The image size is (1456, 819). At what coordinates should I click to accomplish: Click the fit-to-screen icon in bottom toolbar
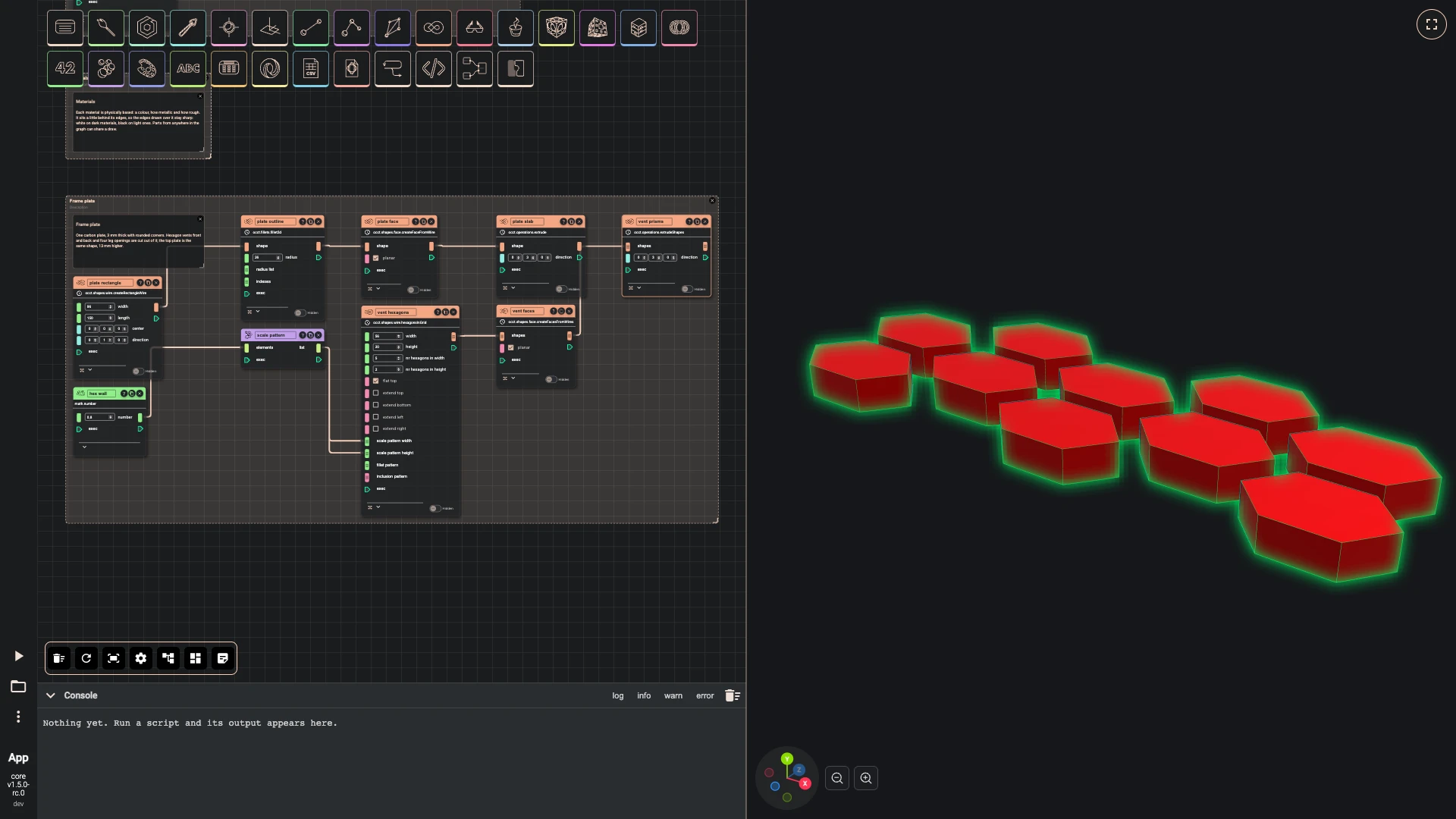click(114, 658)
